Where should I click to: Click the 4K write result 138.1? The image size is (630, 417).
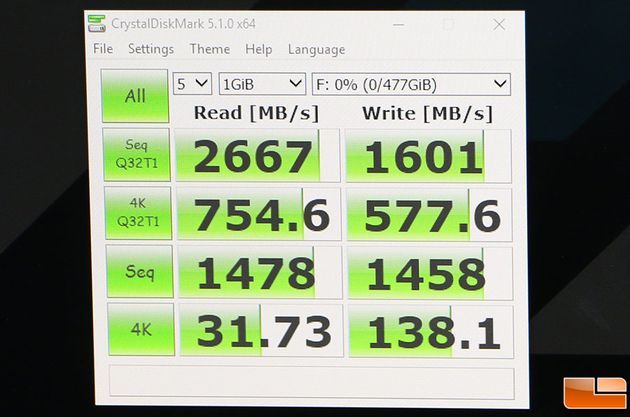431,331
